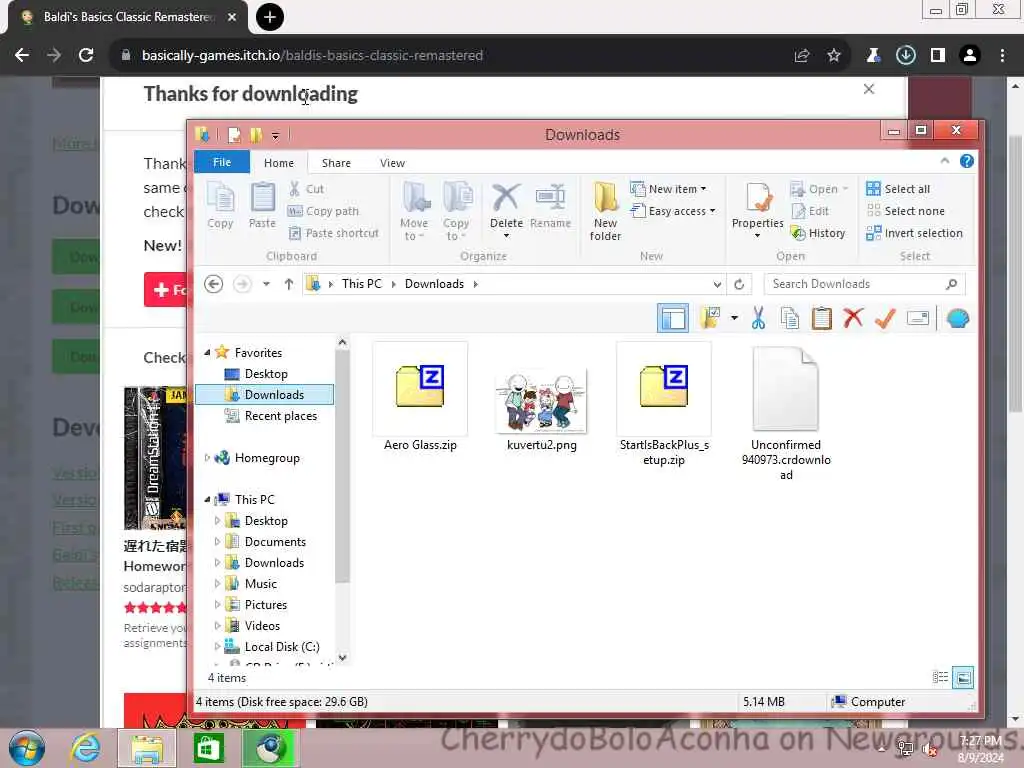Open the Quick Access Toolbar customize dropdown
The image size is (1024, 768).
click(276, 136)
